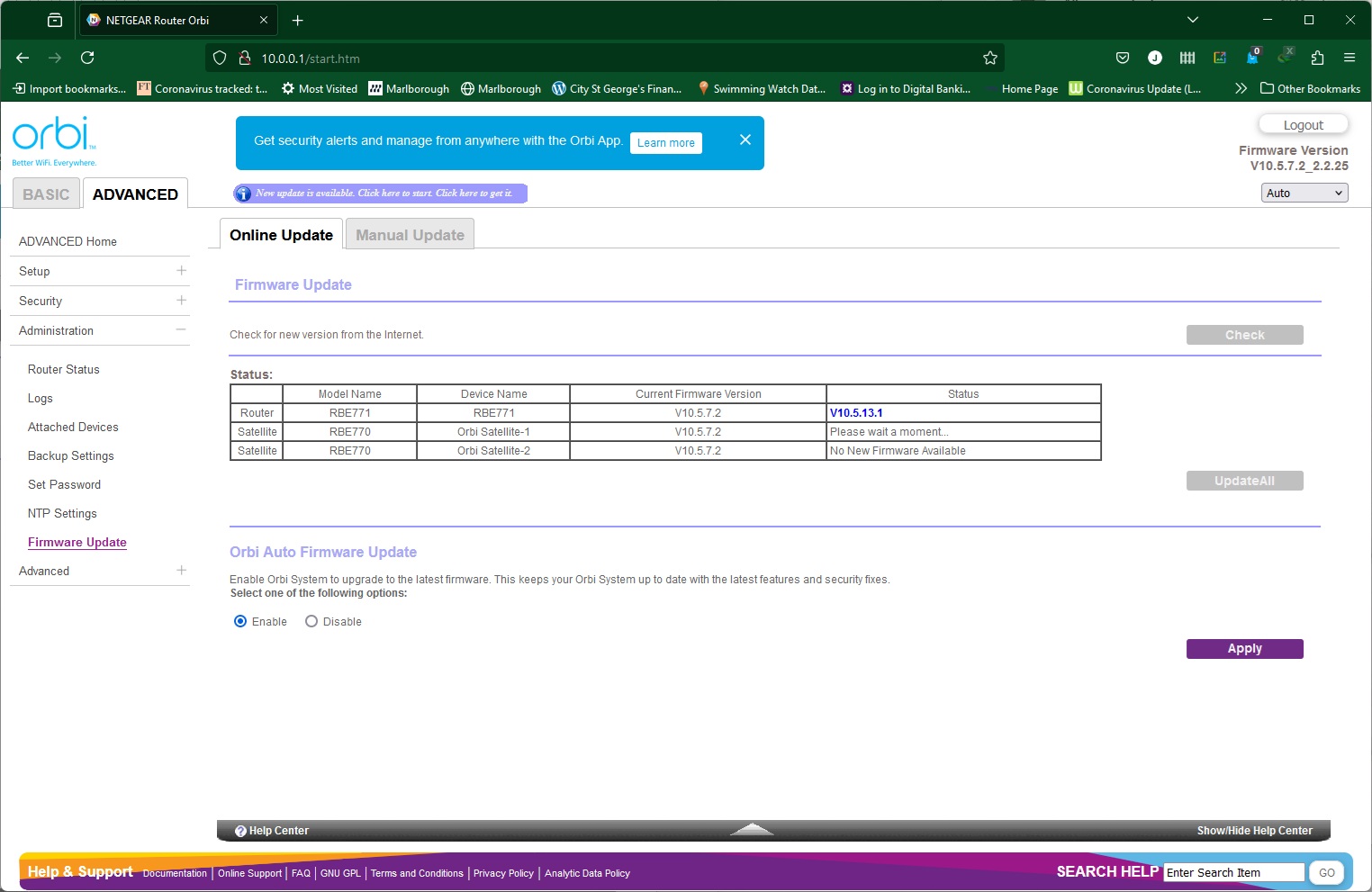Bookmark this page with star icon
This screenshot has width=1372, height=892.
click(990, 59)
